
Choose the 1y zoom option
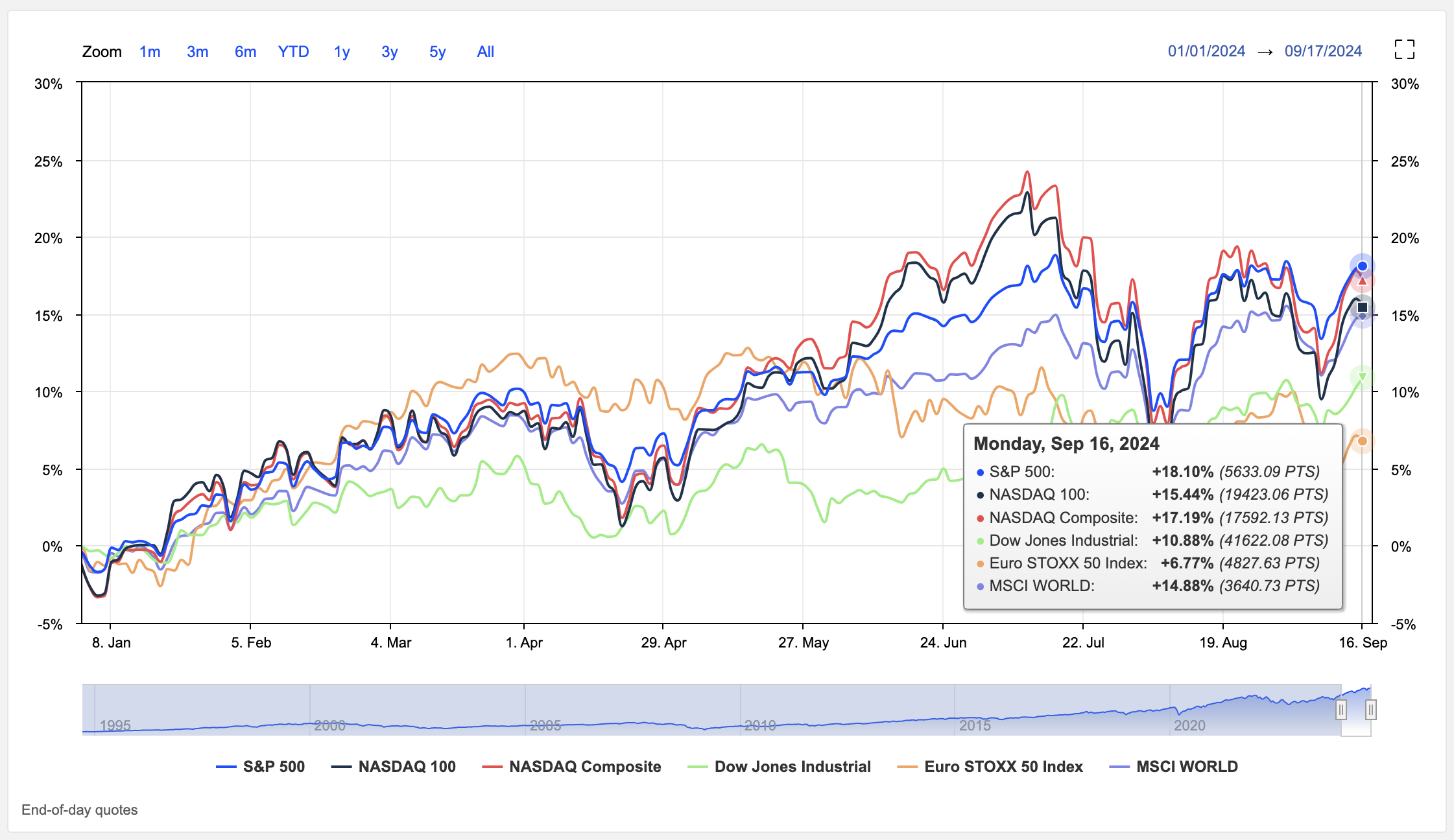point(342,52)
